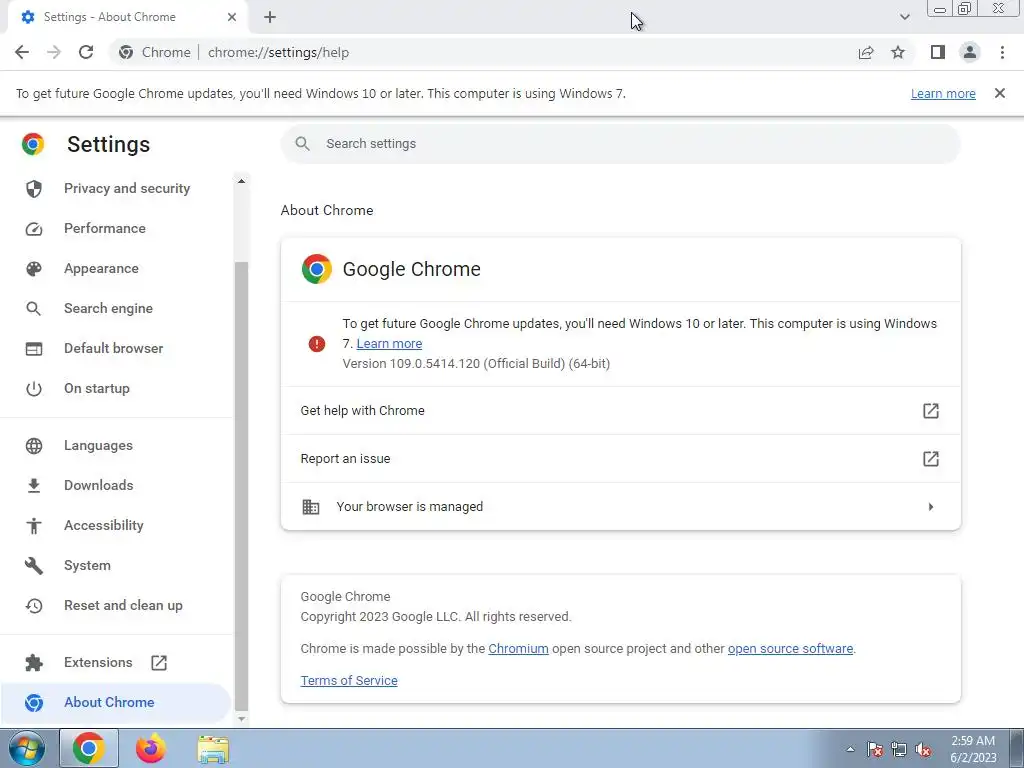The image size is (1024, 768).
Task: Click the wrench icon beside System
Action: (33, 566)
